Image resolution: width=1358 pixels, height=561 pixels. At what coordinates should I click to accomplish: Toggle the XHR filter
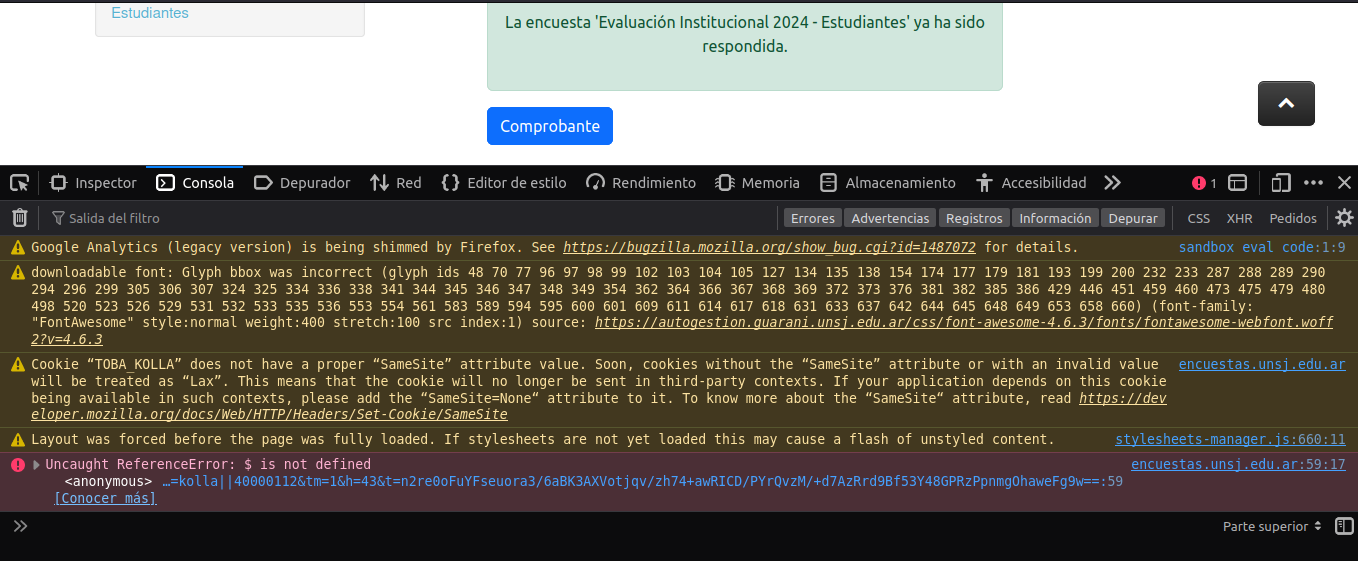pos(1239,218)
